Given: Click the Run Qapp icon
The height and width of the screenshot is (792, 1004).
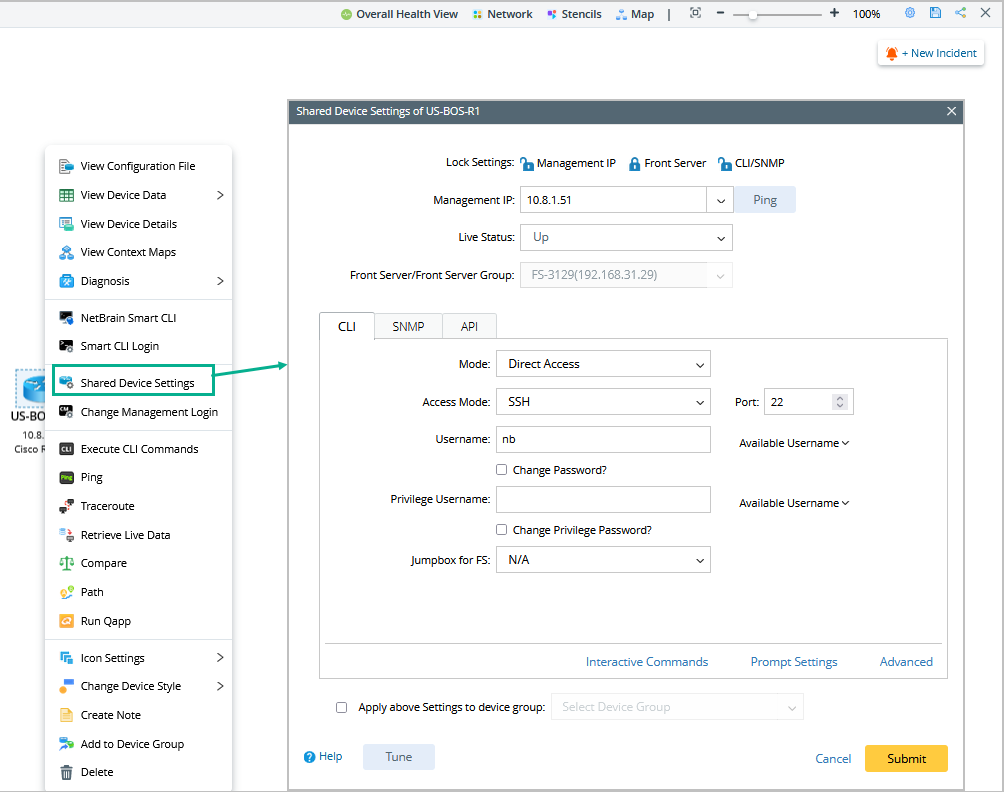Looking at the screenshot, I should tap(67, 621).
